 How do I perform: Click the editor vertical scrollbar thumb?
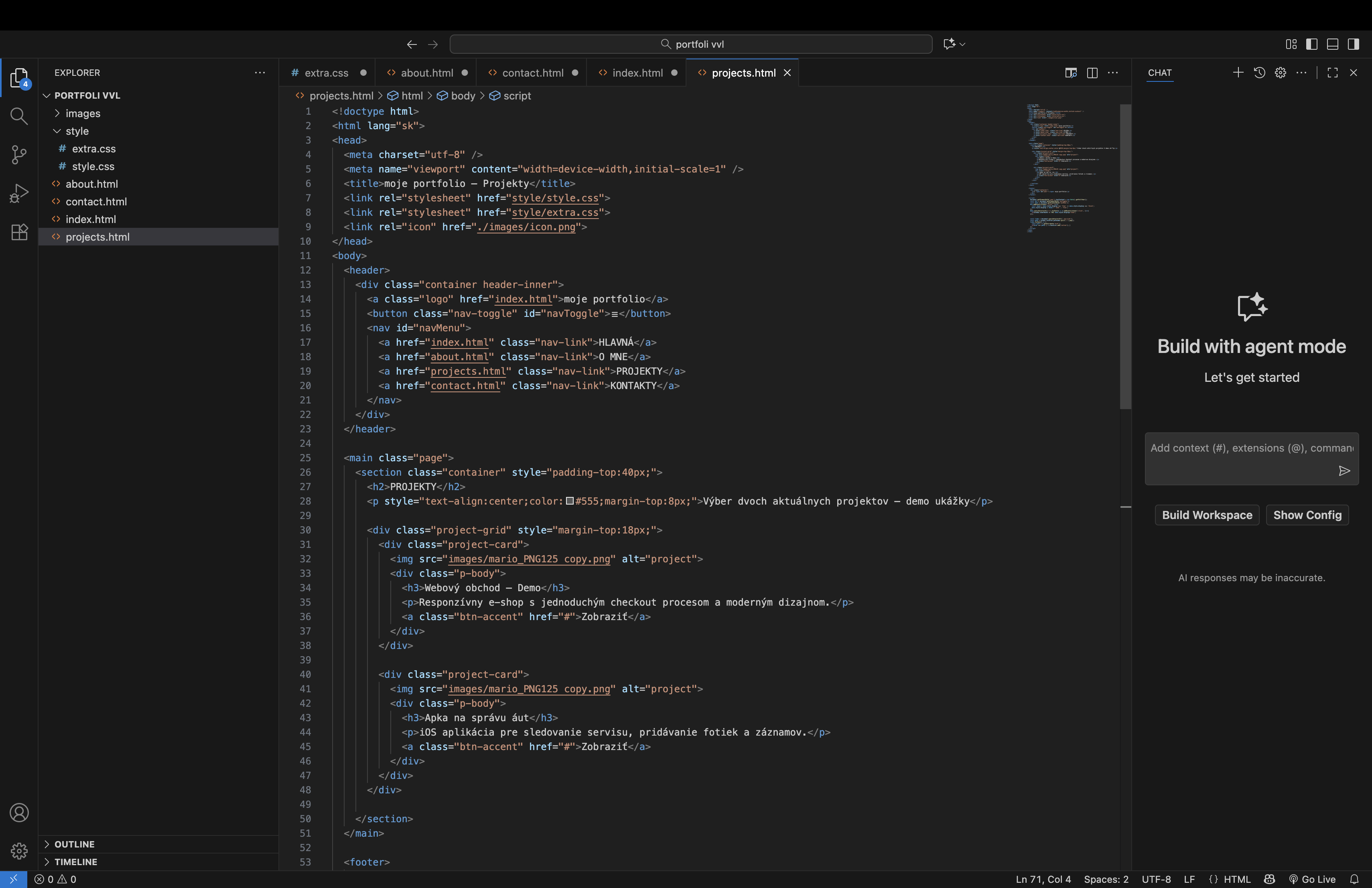pyautogui.click(x=1125, y=256)
